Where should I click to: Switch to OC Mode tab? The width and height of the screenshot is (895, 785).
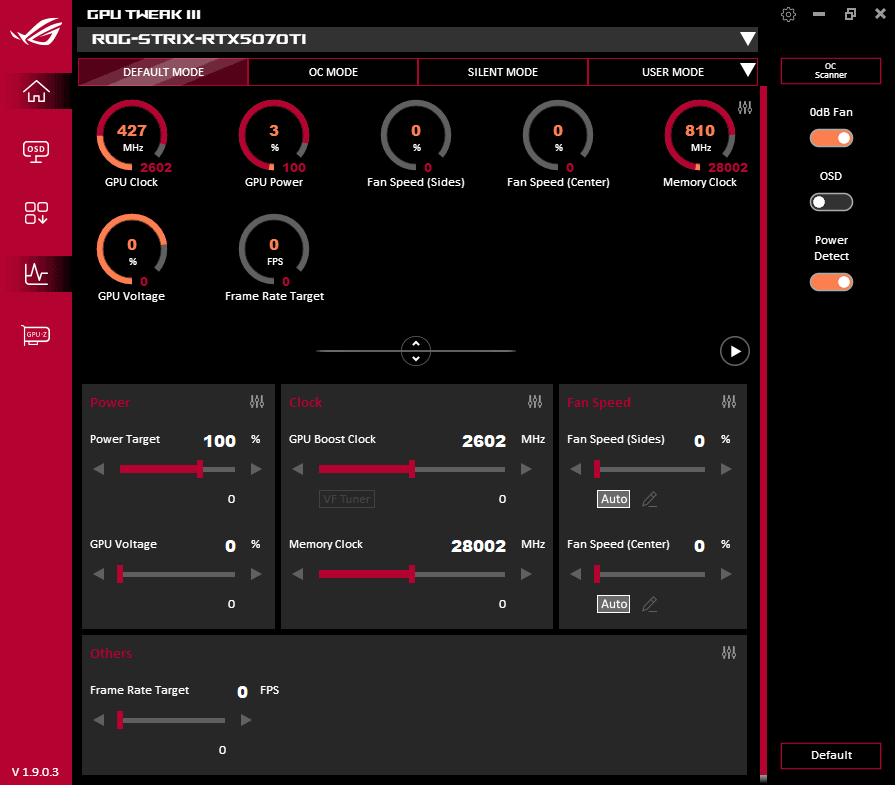point(333,72)
